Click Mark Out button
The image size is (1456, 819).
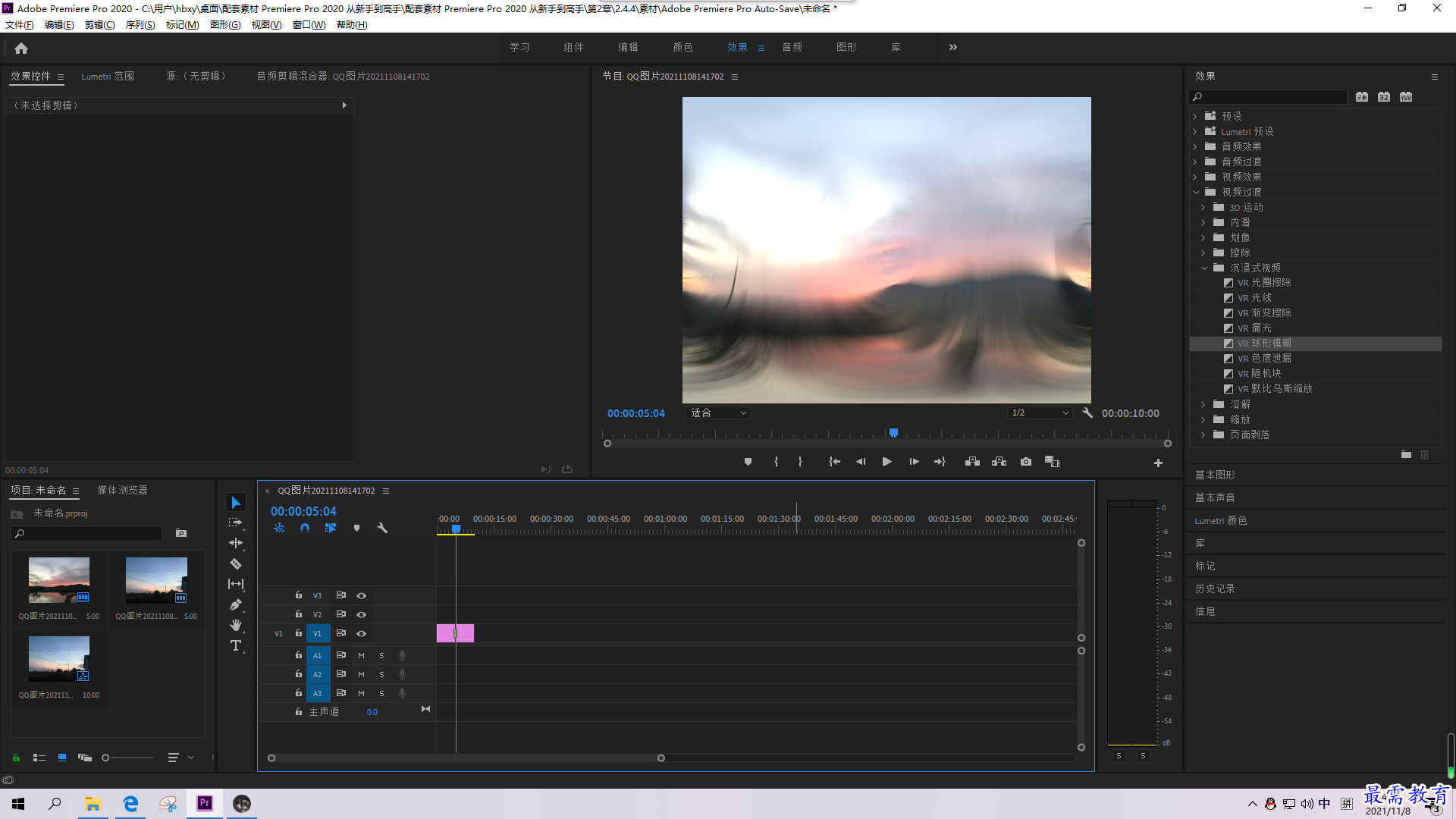pyautogui.click(x=800, y=462)
